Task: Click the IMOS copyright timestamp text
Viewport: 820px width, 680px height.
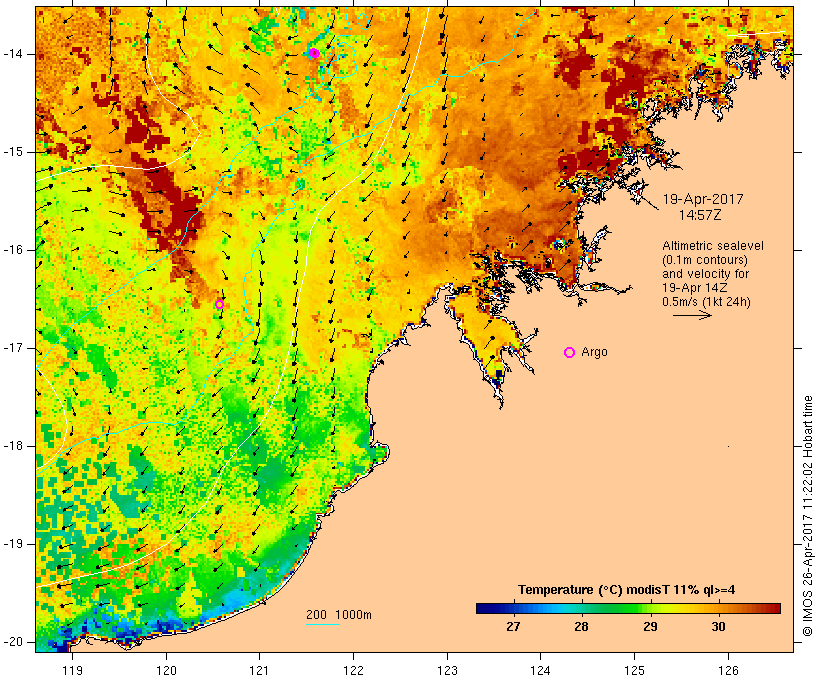Action: click(x=808, y=516)
